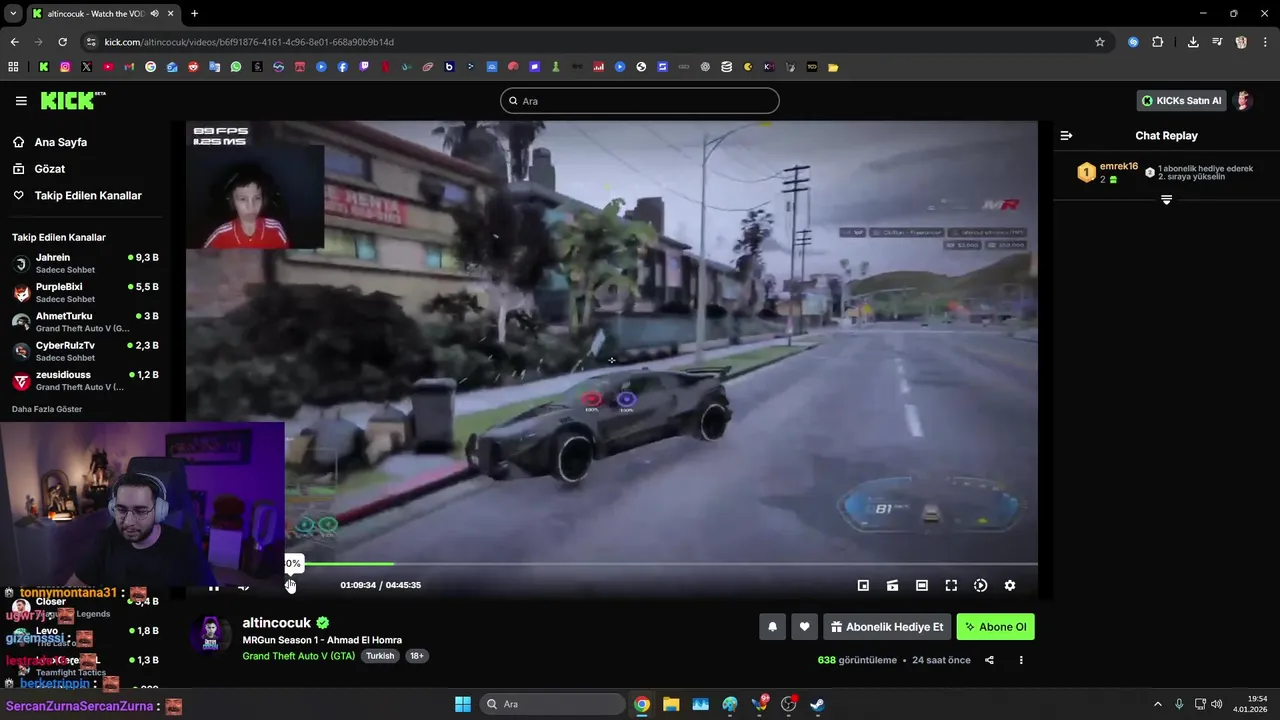Viewport: 1280px width, 720px height.
Task: Open user avatar menu in Kick header
Action: tap(1243, 101)
